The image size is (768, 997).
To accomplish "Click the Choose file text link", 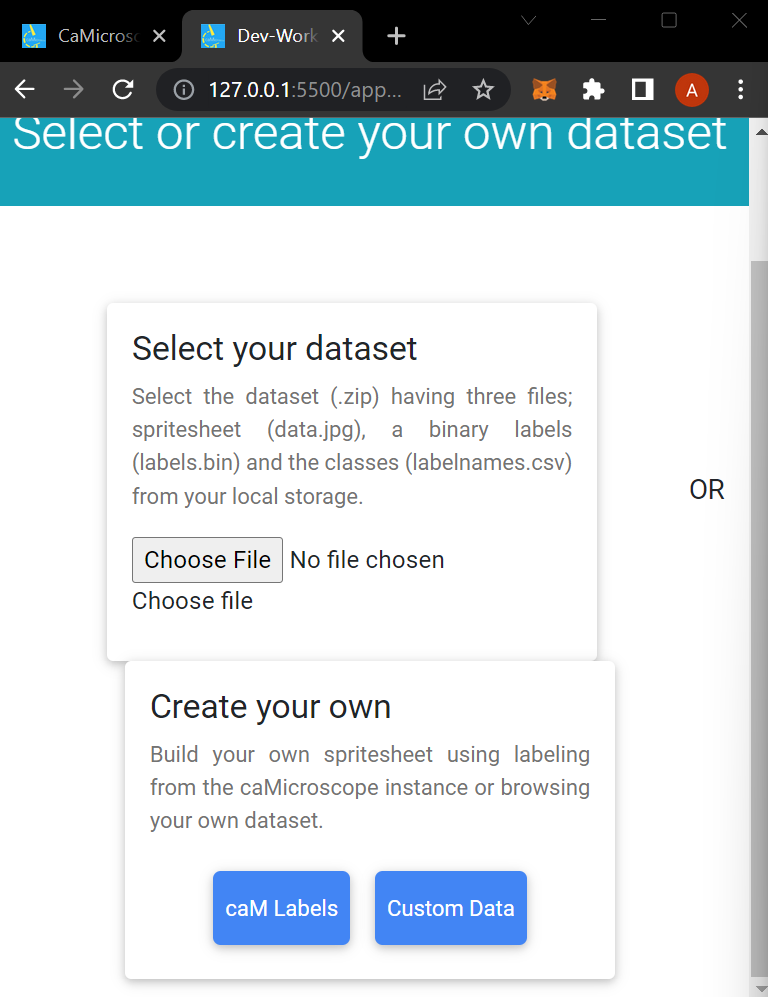I will 192,601.
